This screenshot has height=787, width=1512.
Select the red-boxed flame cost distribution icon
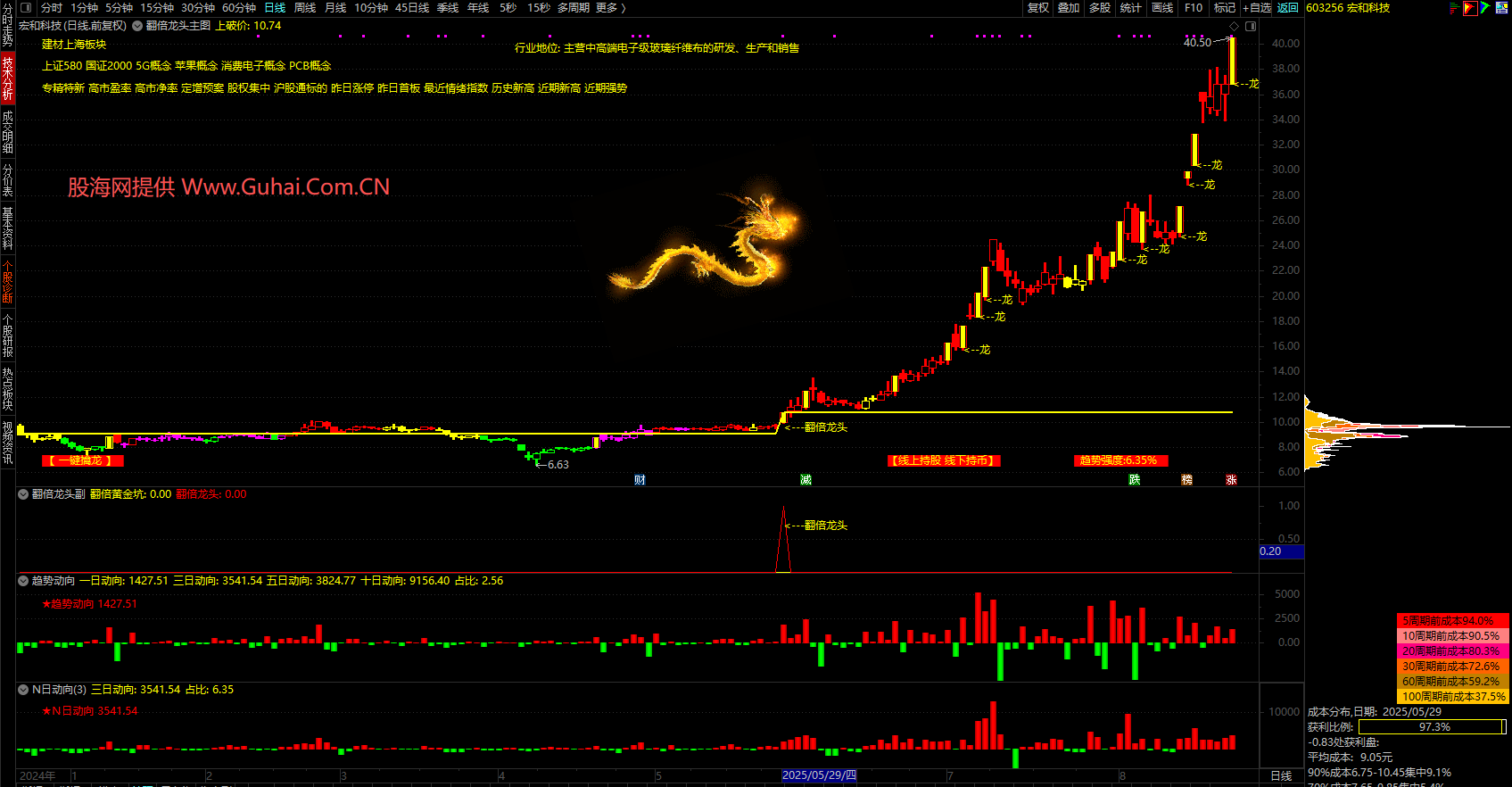[x=1469, y=7]
